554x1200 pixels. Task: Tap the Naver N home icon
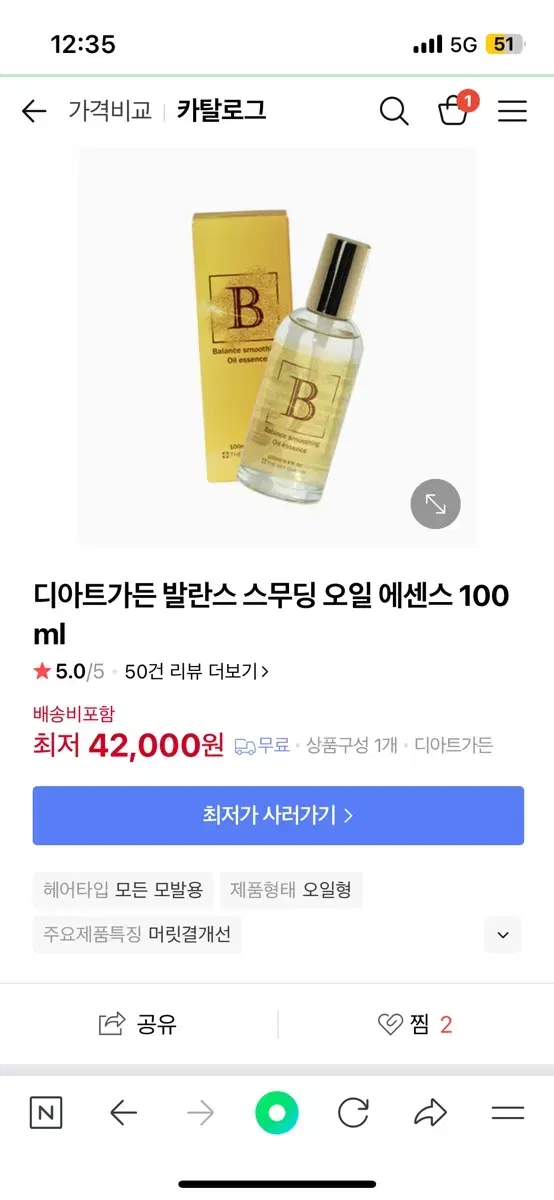coord(46,1113)
